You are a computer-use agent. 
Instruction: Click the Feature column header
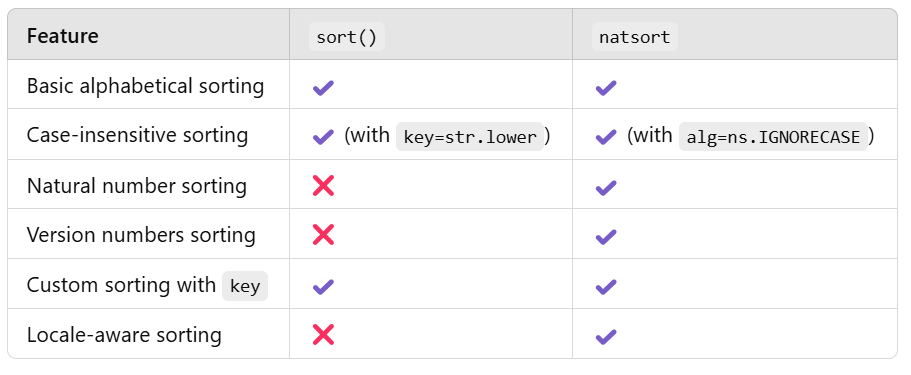pyautogui.click(x=63, y=36)
